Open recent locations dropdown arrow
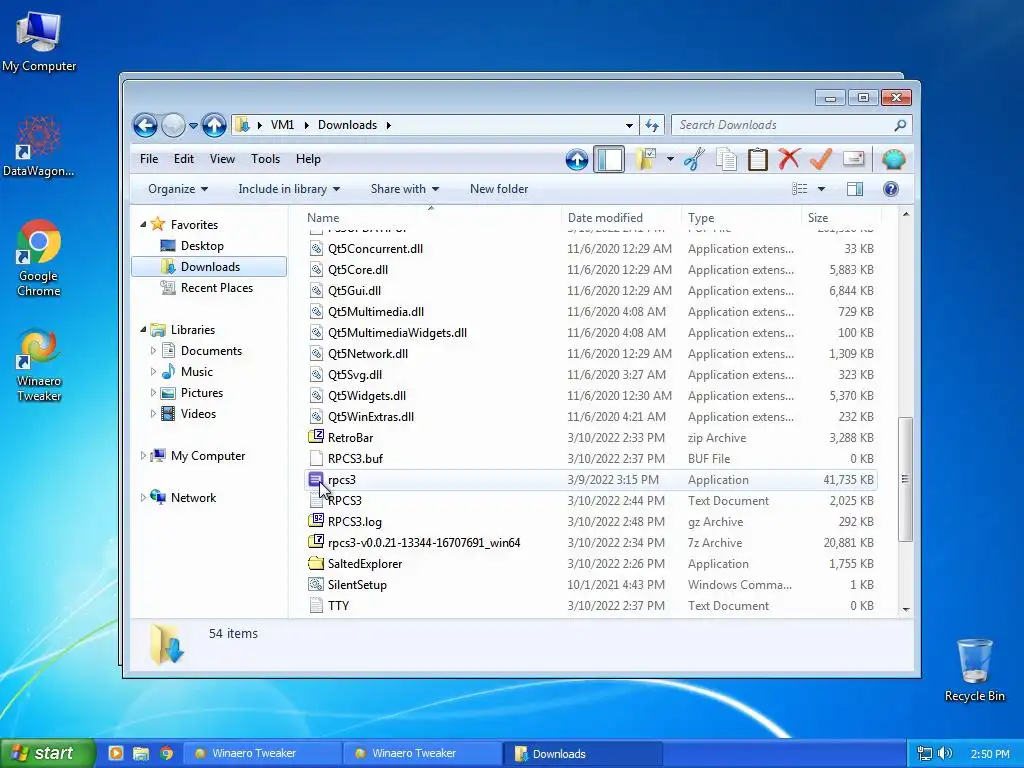Image resolution: width=1024 pixels, height=768 pixels. pyautogui.click(x=193, y=125)
